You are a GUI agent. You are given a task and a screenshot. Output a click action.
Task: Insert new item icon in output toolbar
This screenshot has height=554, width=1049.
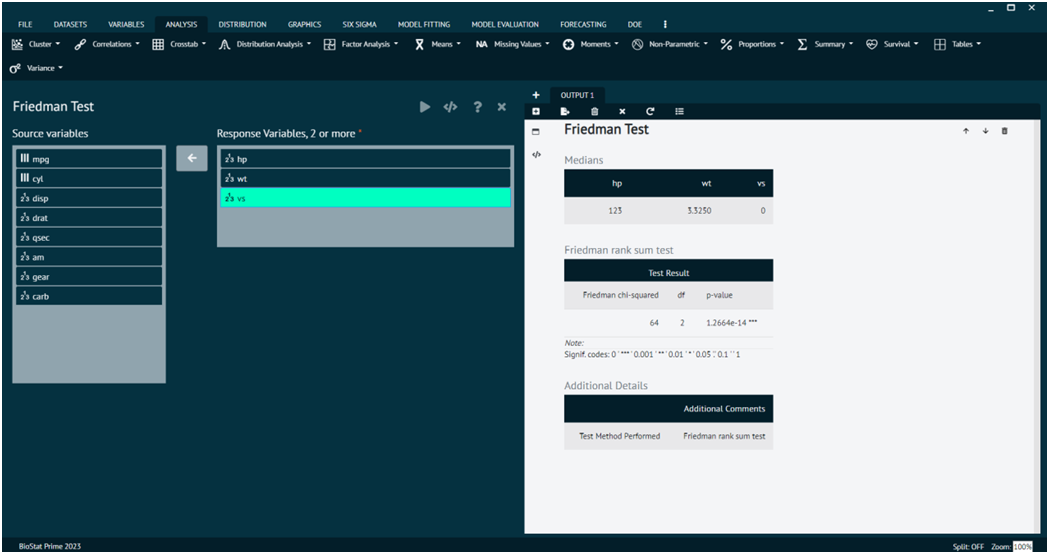click(x=536, y=112)
